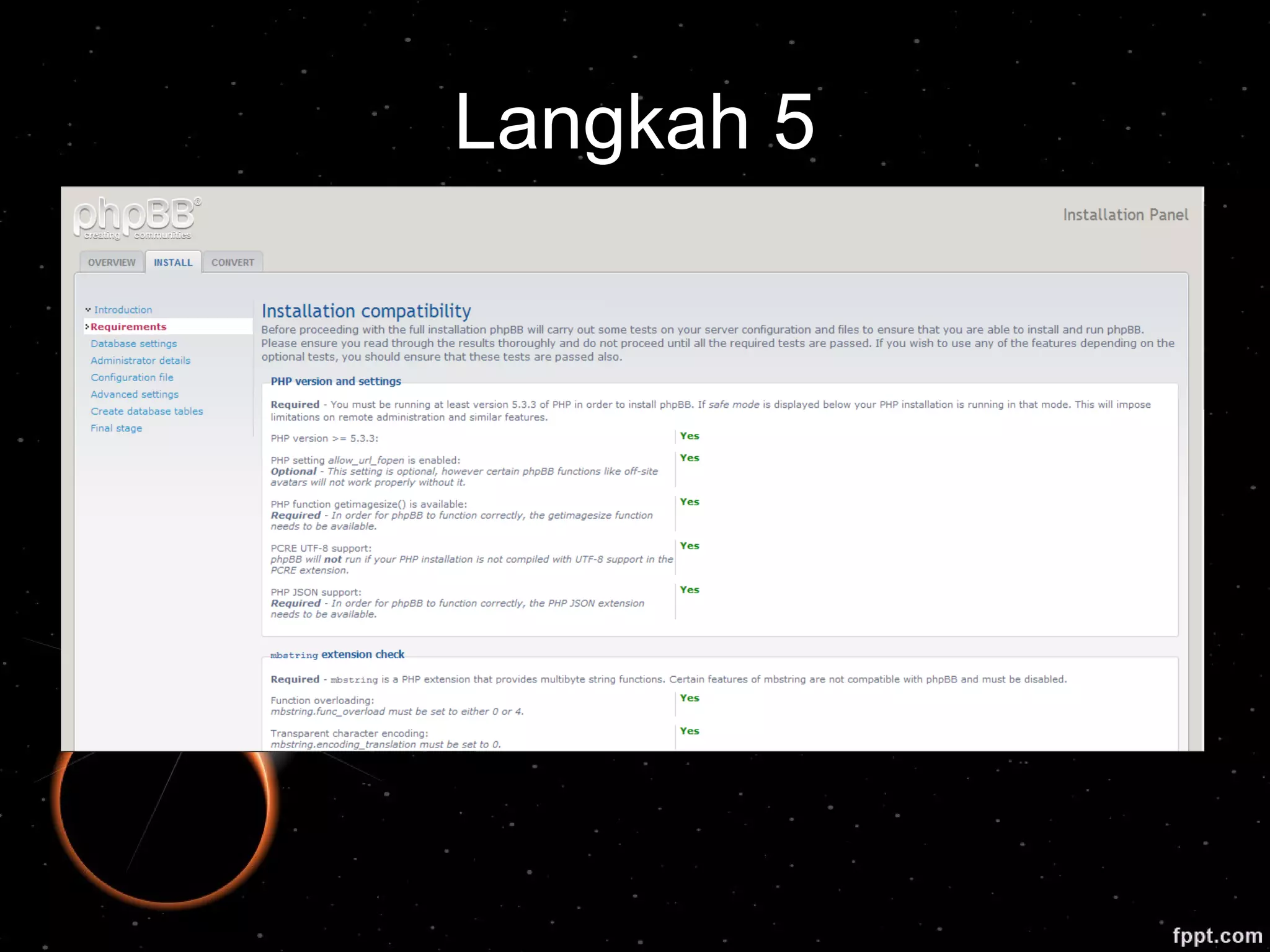Click 'Function overloading:' label
This screenshot has width=1270, height=952.
click(322, 700)
